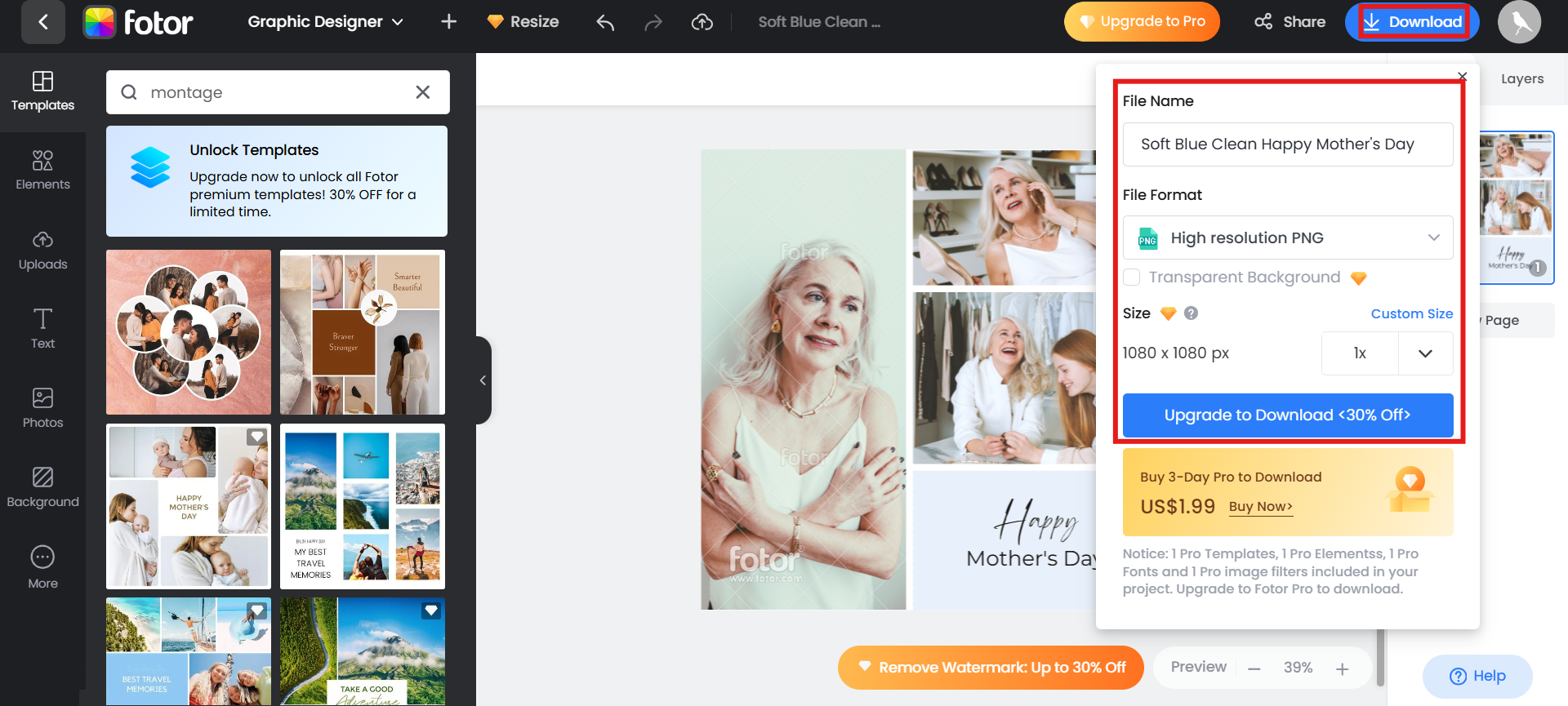This screenshot has width=1568, height=706.
Task: Add a new design with plus icon
Action: (448, 22)
